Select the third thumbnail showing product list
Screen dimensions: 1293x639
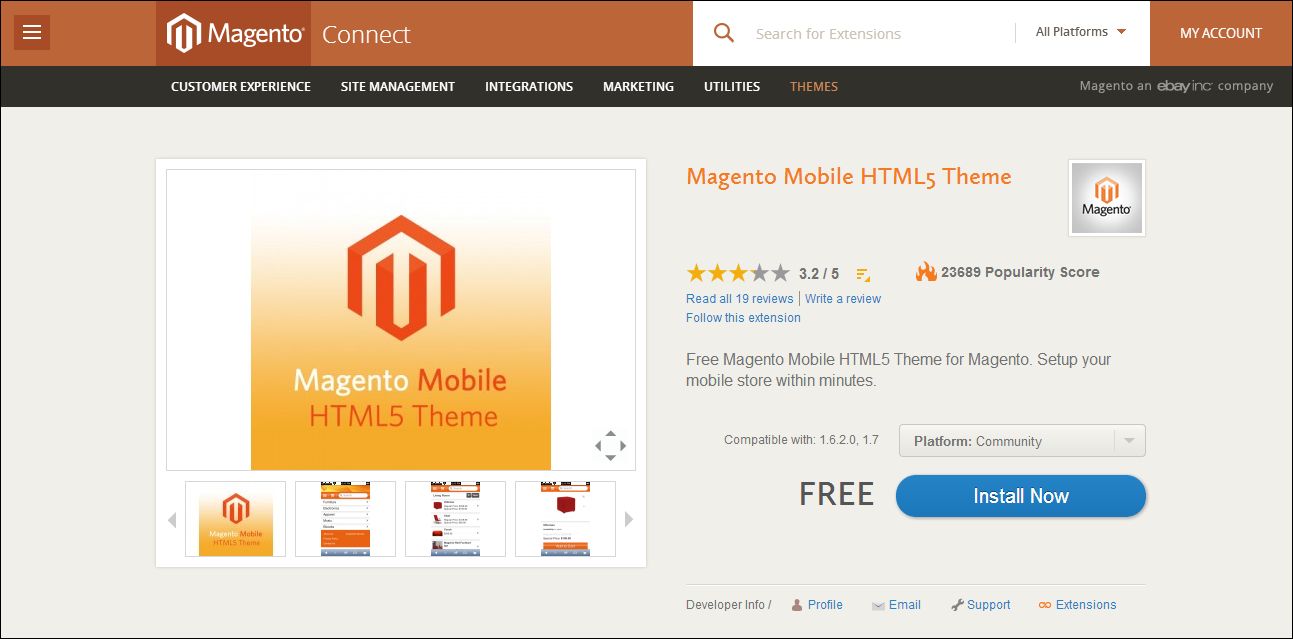point(455,519)
